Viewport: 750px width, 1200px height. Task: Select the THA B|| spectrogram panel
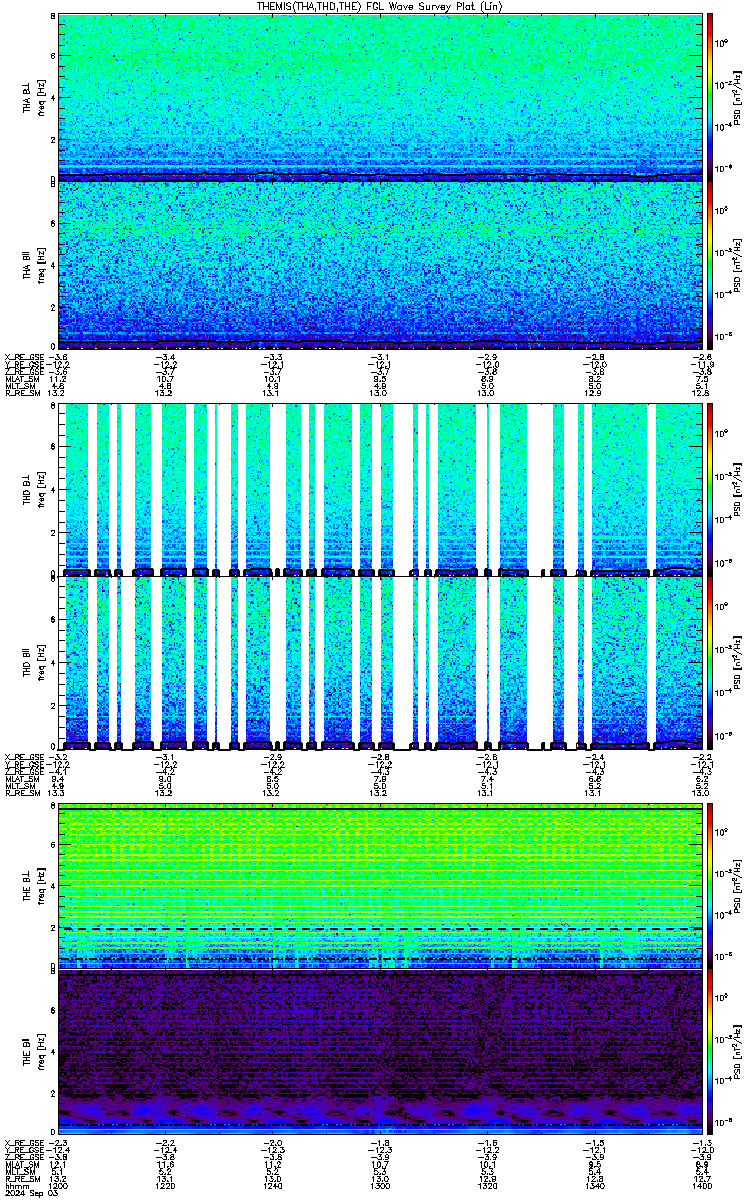380,264
